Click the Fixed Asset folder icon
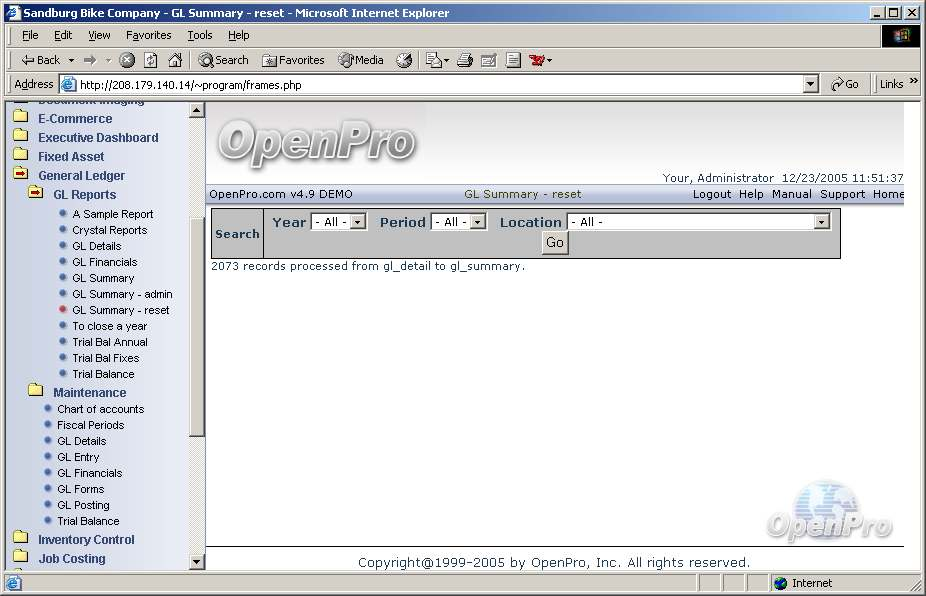Screen dimensions: 926x596 click(20, 156)
